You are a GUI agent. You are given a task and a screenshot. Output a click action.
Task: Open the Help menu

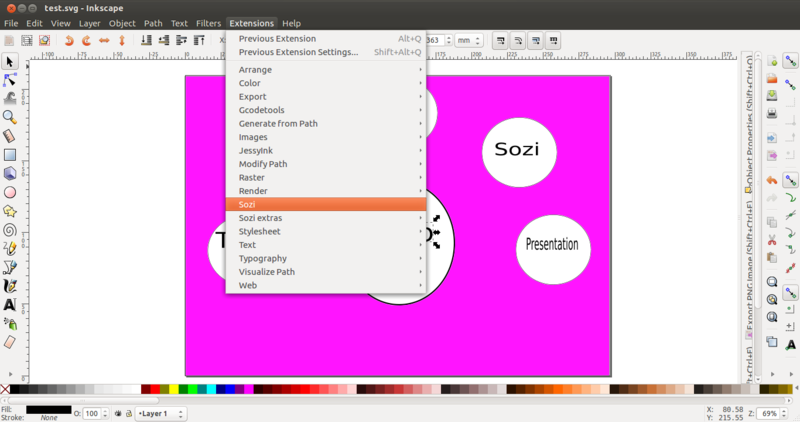[291, 23]
